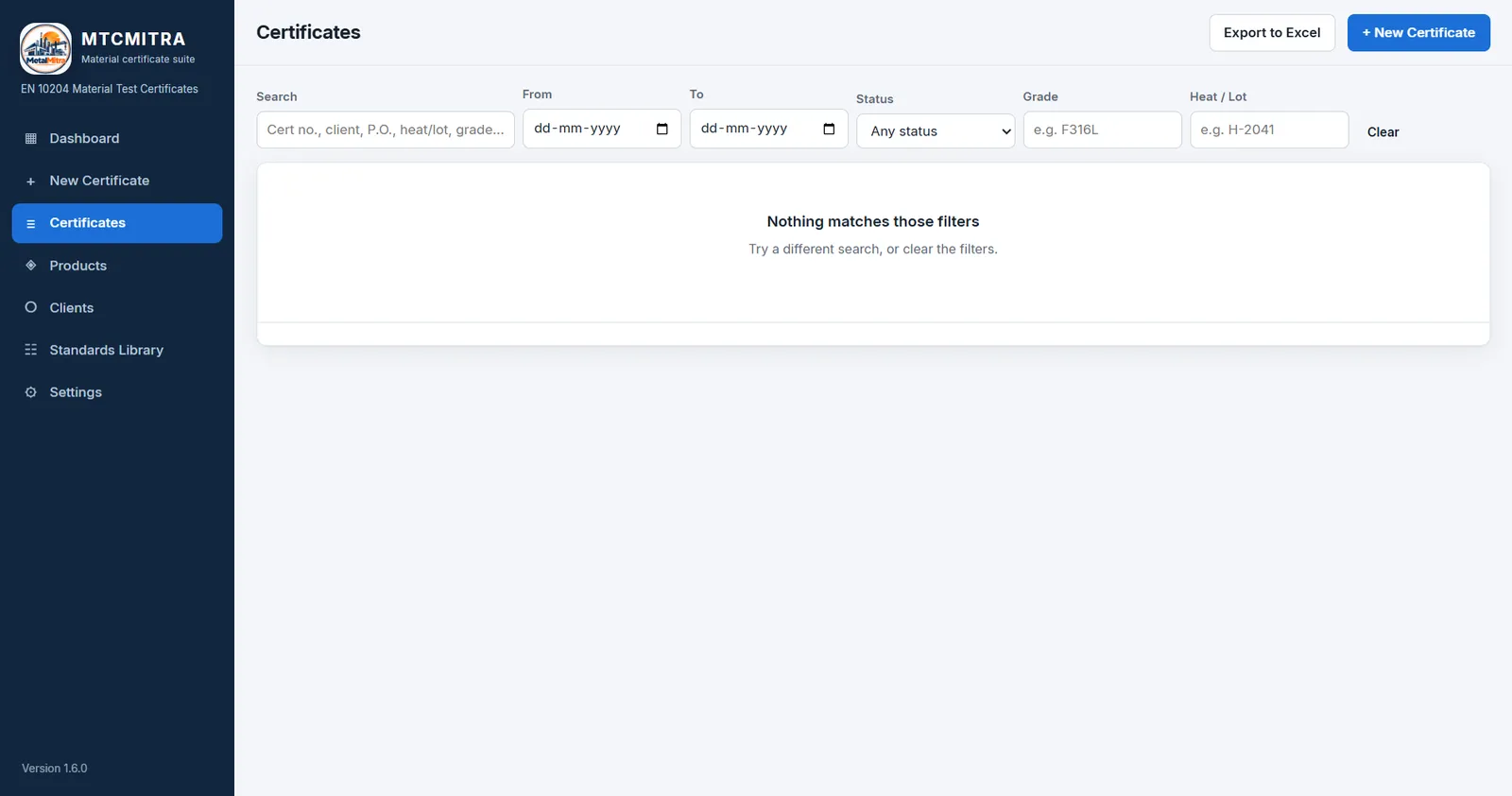Select Products in the sidebar
The image size is (1512, 796).
(117, 266)
